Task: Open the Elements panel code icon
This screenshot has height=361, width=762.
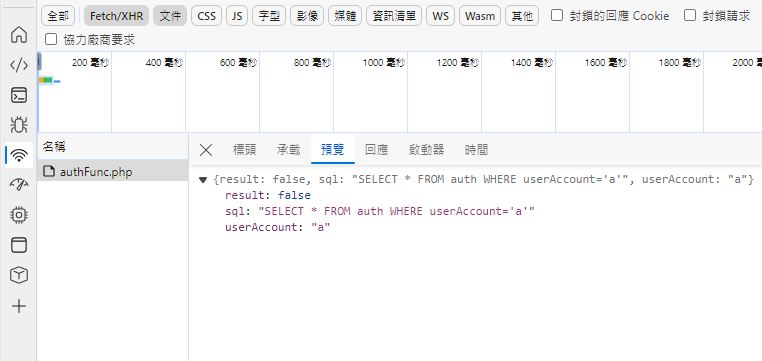Action: pyautogui.click(x=18, y=65)
